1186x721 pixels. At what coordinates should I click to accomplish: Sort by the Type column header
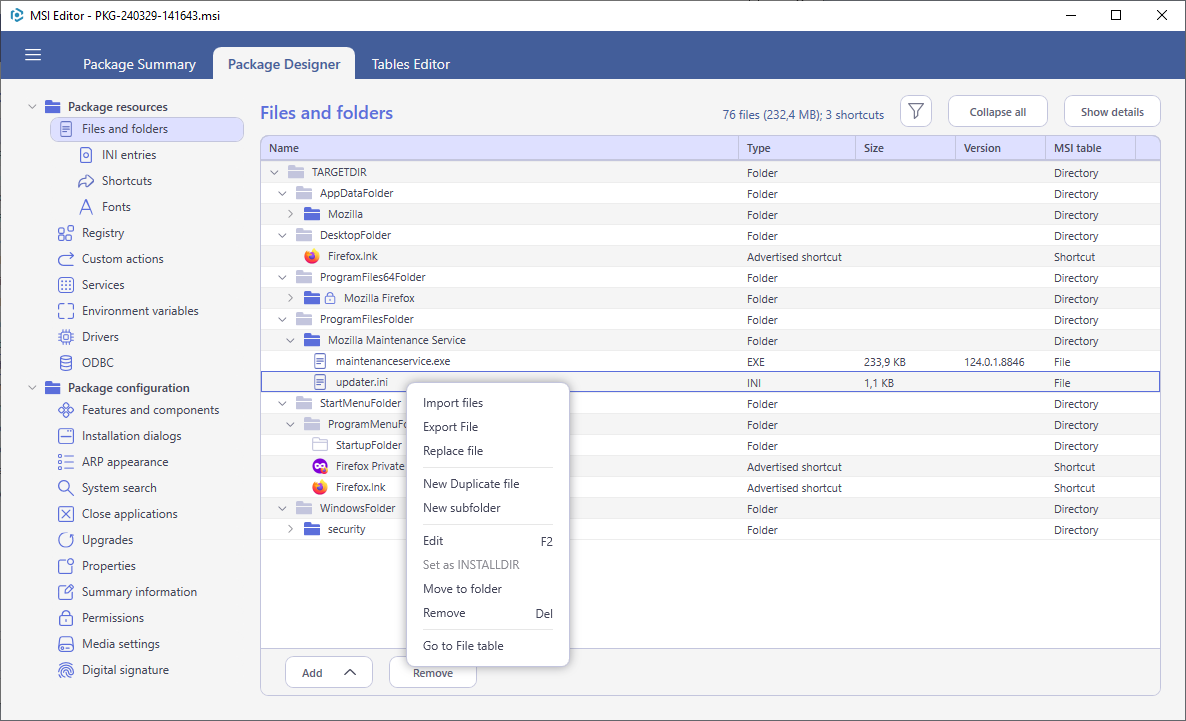pos(796,148)
